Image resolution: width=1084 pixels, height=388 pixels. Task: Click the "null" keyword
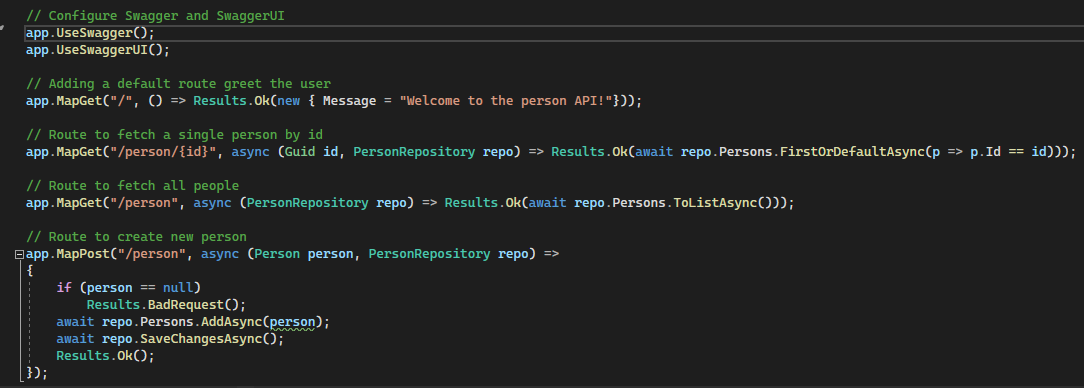coord(178,288)
